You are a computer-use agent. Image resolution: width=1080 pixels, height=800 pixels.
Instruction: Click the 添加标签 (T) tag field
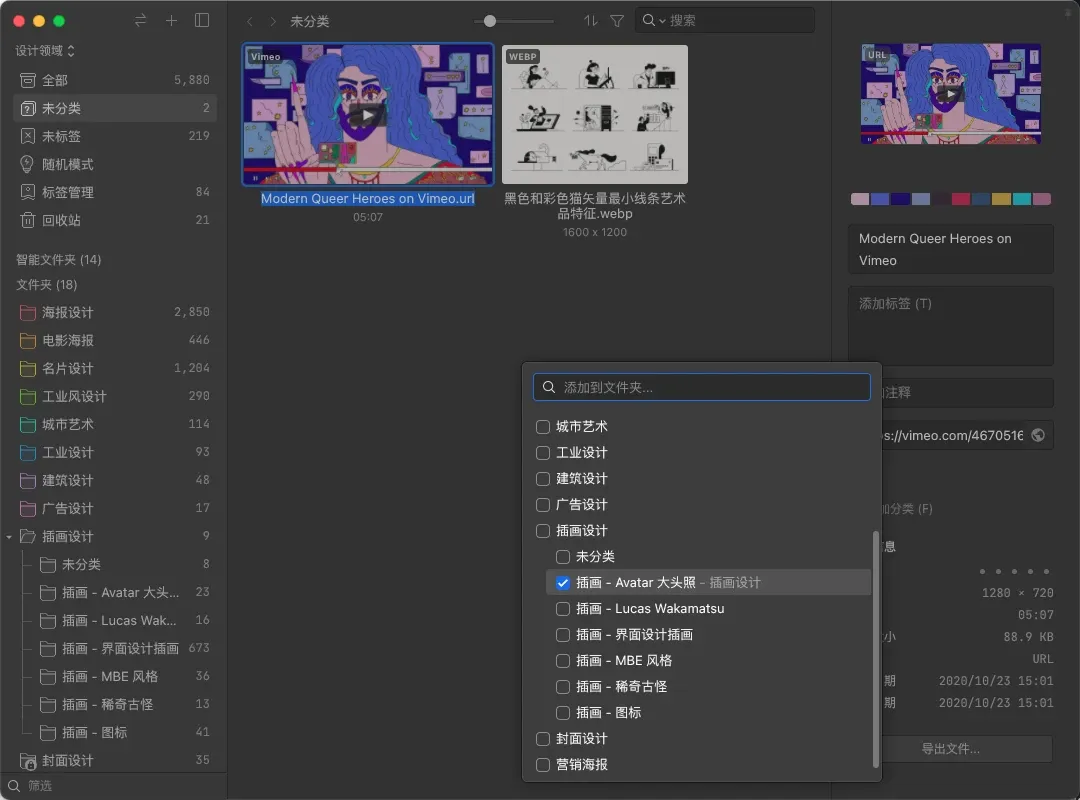tap(951, 326)
